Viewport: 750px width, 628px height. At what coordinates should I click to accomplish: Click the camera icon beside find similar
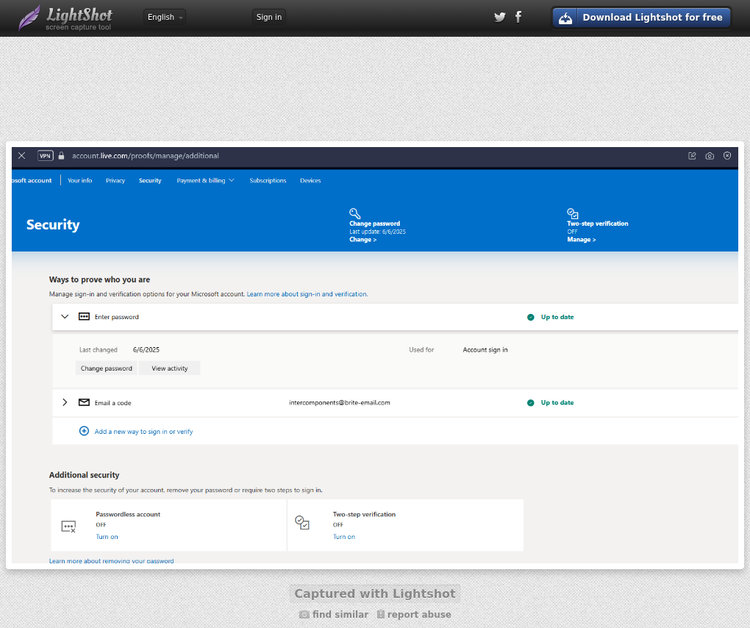coord(304,614)
